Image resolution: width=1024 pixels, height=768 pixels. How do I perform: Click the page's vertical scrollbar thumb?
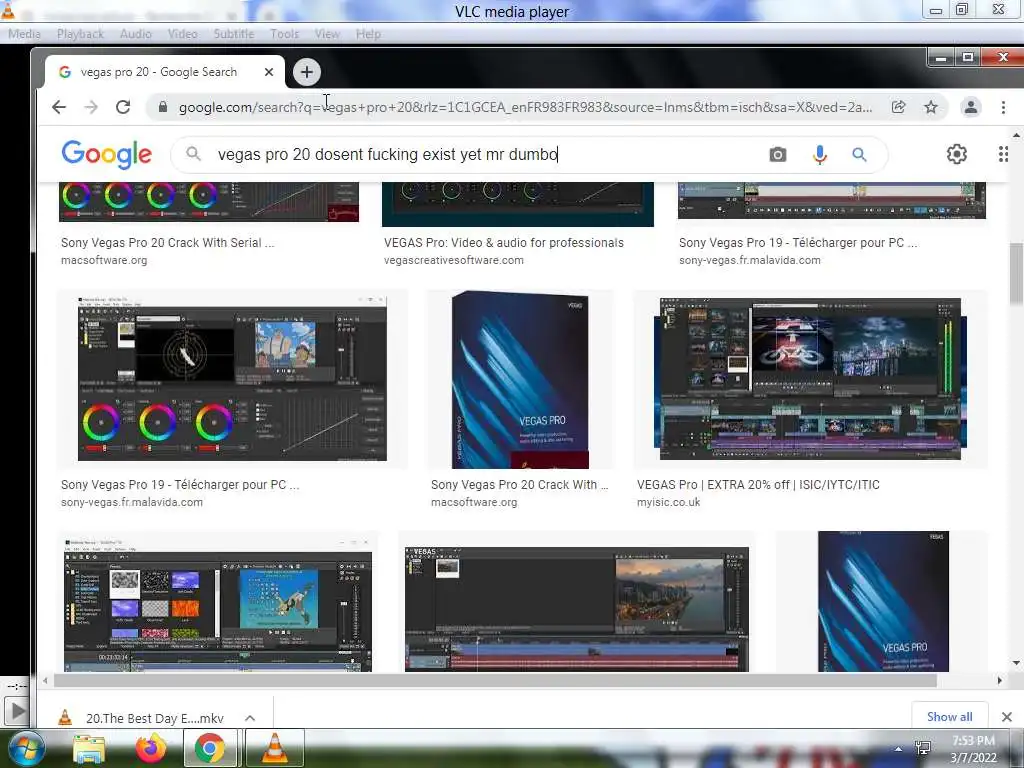click(x=1016, y=272)
